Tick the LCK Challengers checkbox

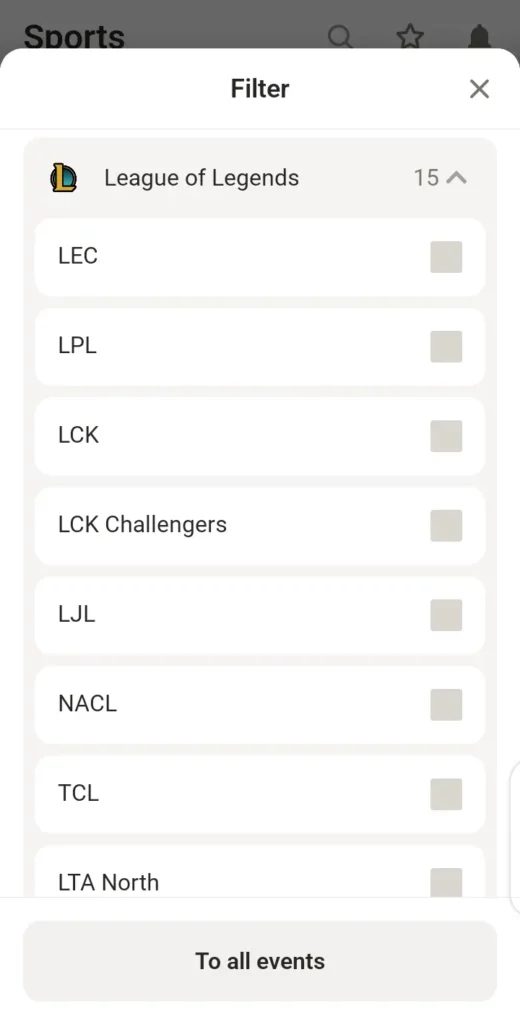446,525
